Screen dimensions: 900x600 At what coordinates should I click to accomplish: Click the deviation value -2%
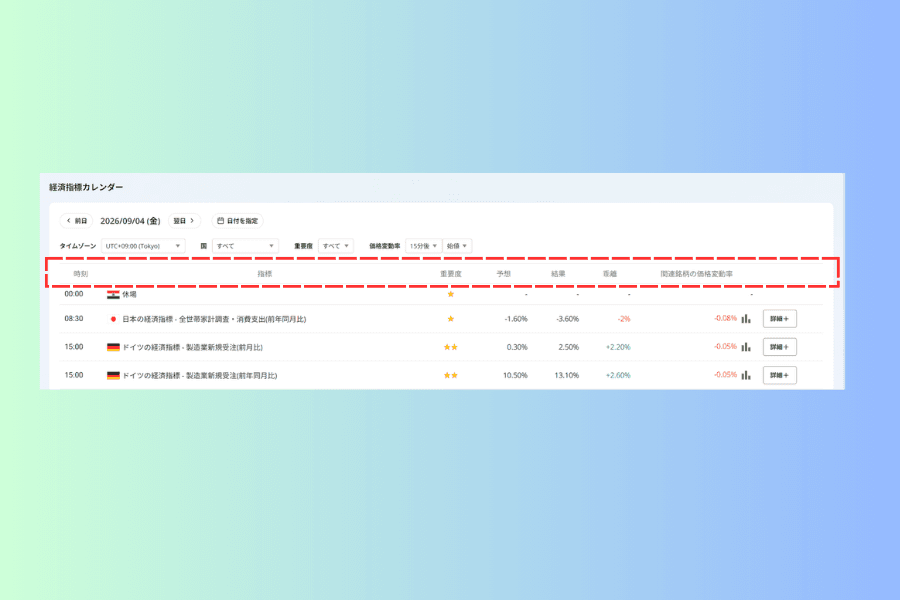tap(624, 319)
